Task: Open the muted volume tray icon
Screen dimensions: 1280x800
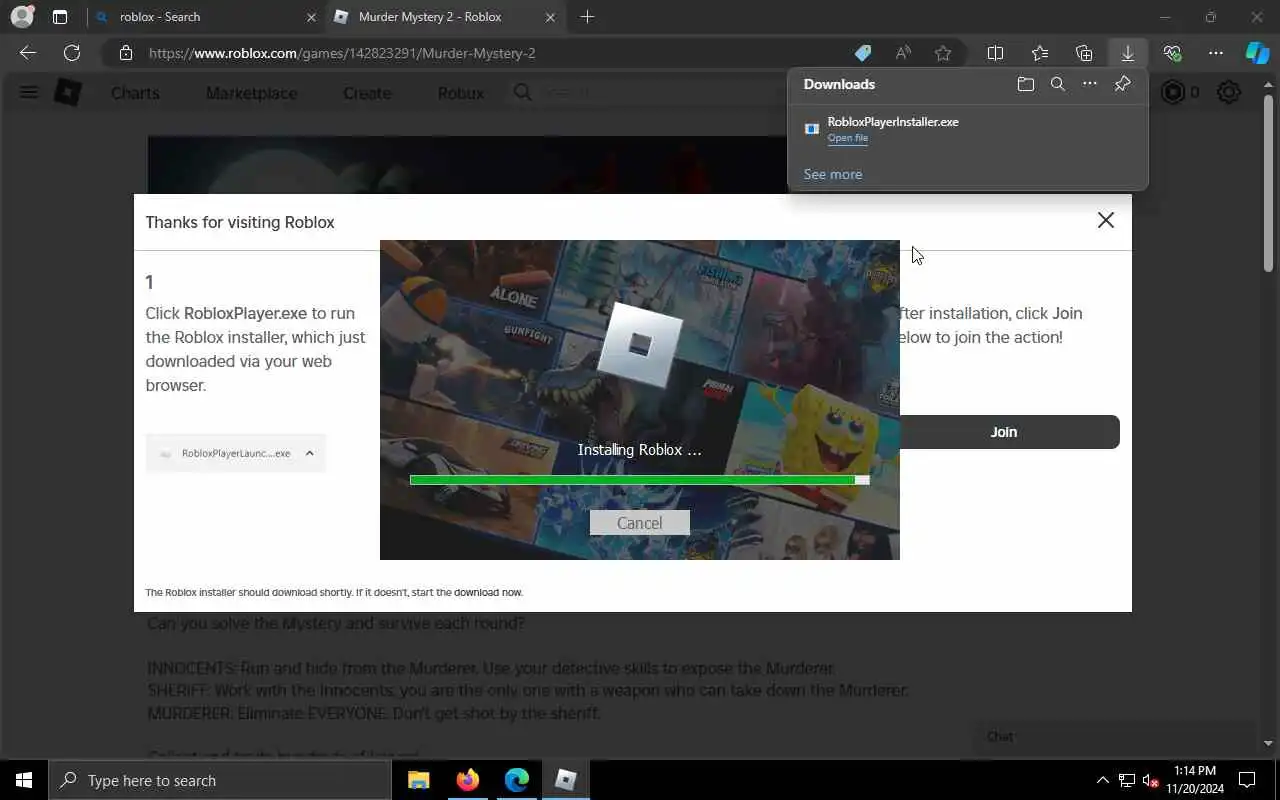Action: (1151, 780)
